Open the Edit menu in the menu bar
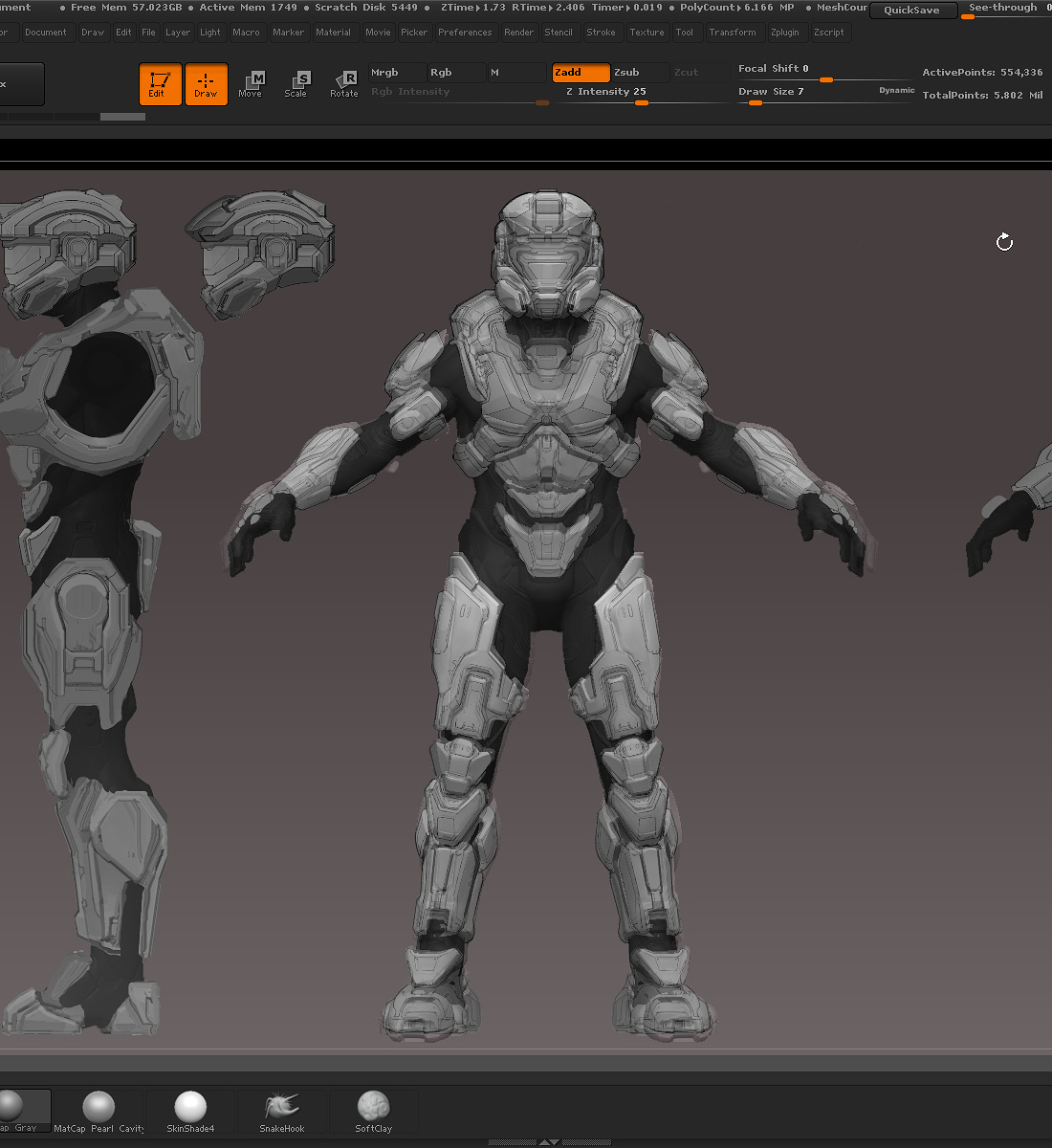The image size is (1052, 1148). (124, 33)
